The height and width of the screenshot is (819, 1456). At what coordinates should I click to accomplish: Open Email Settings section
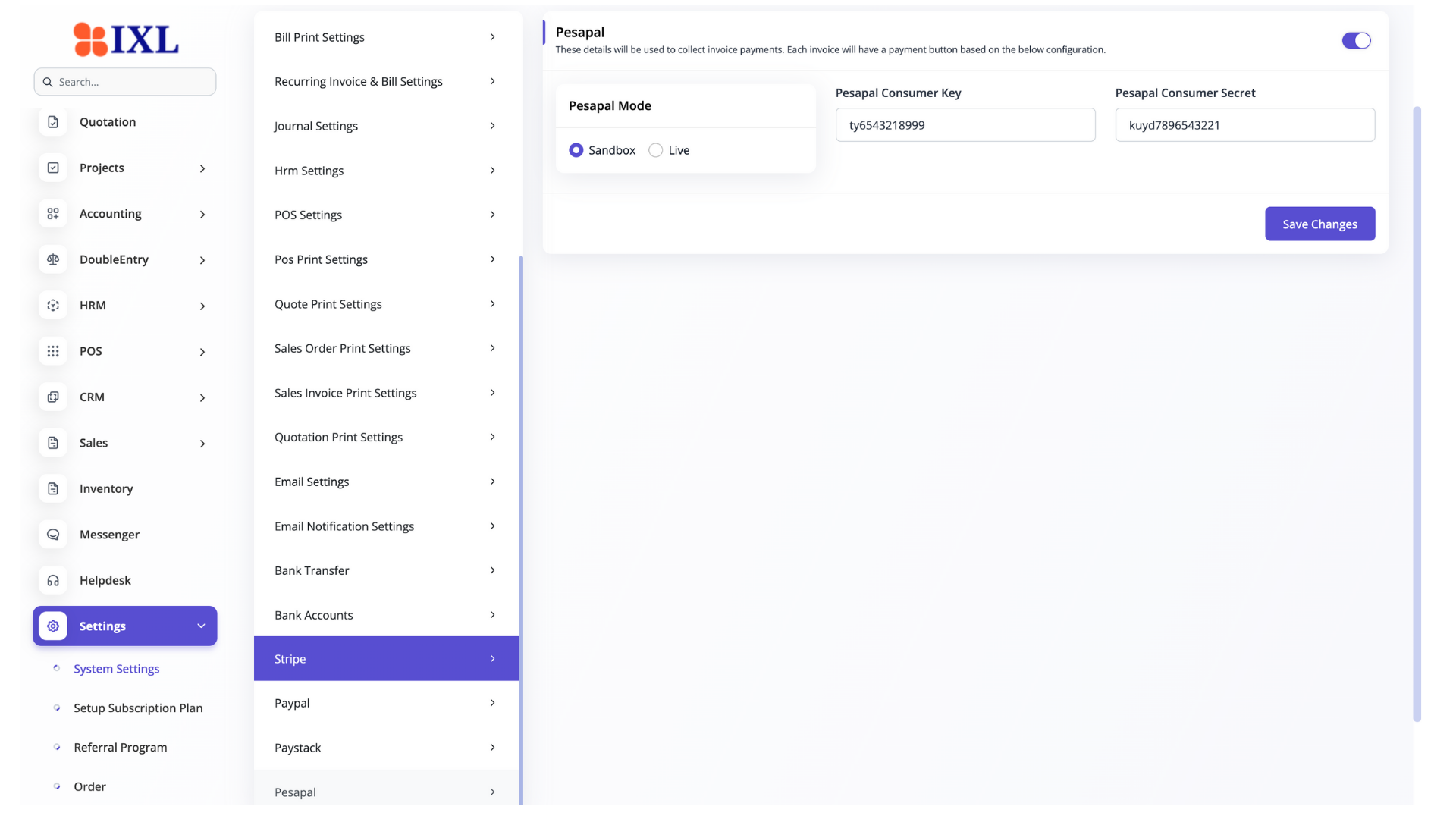[x=386, y=482]
